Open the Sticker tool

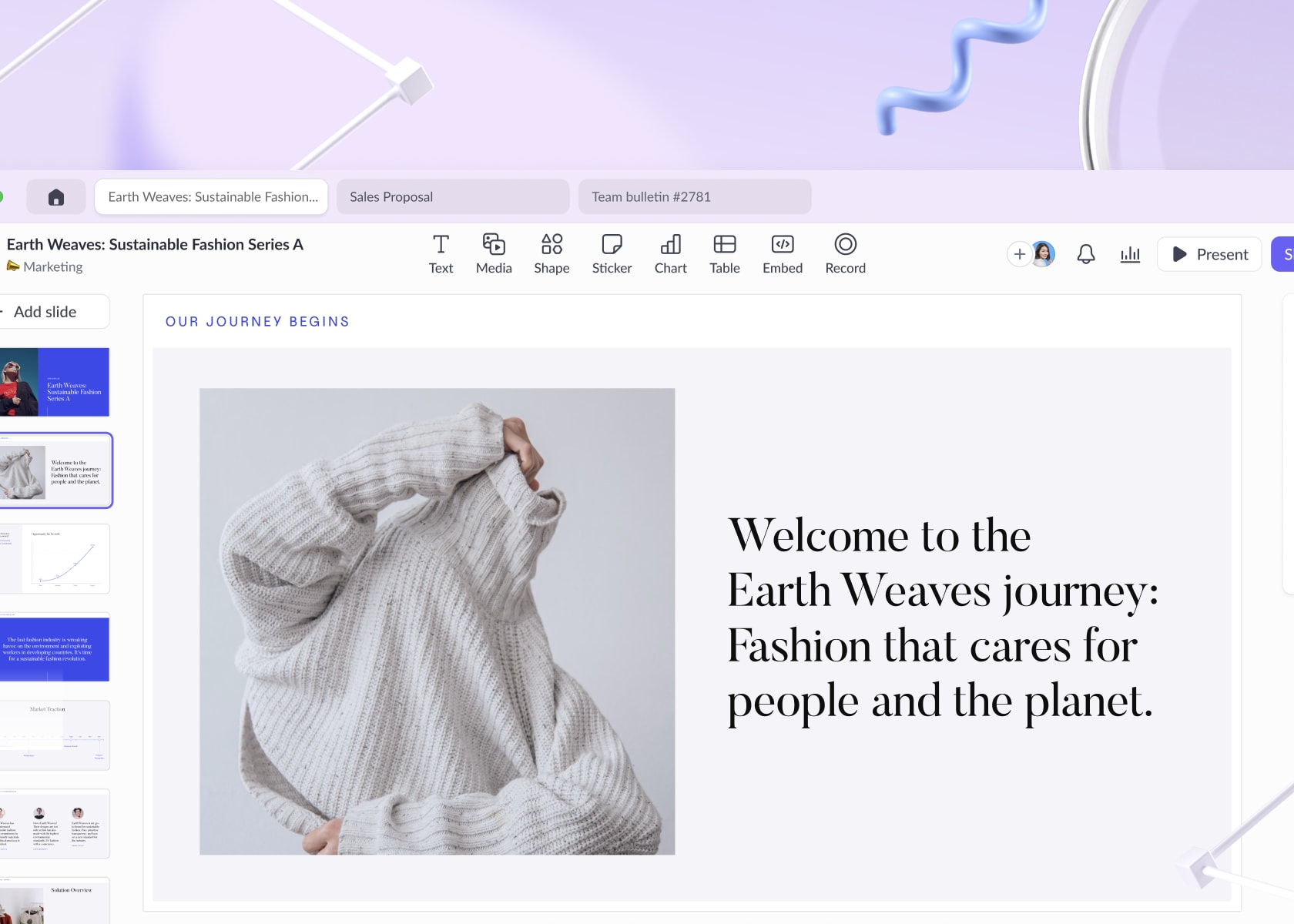612,254
